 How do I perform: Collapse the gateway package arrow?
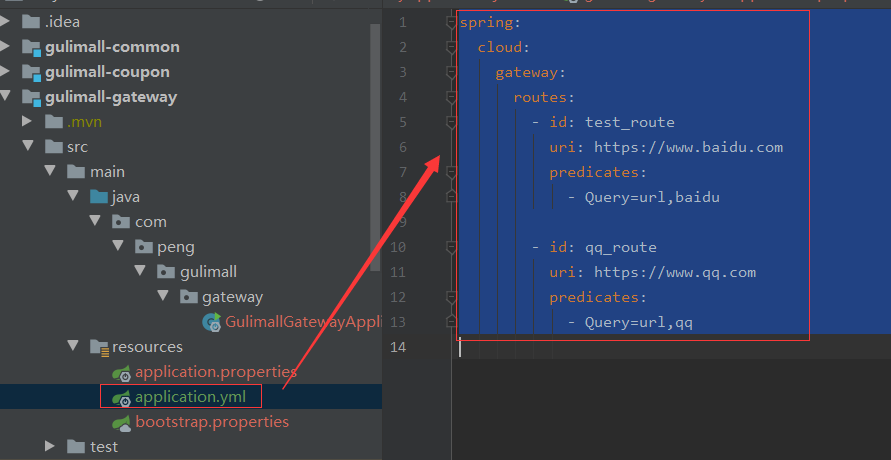tap(163, 296)
